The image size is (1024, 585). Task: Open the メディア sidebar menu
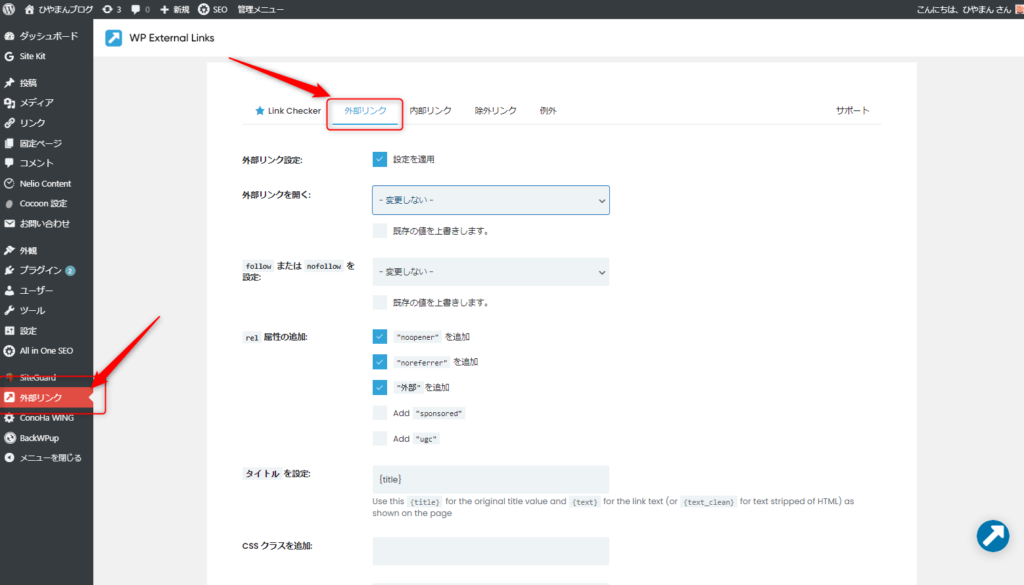[36, 103]
